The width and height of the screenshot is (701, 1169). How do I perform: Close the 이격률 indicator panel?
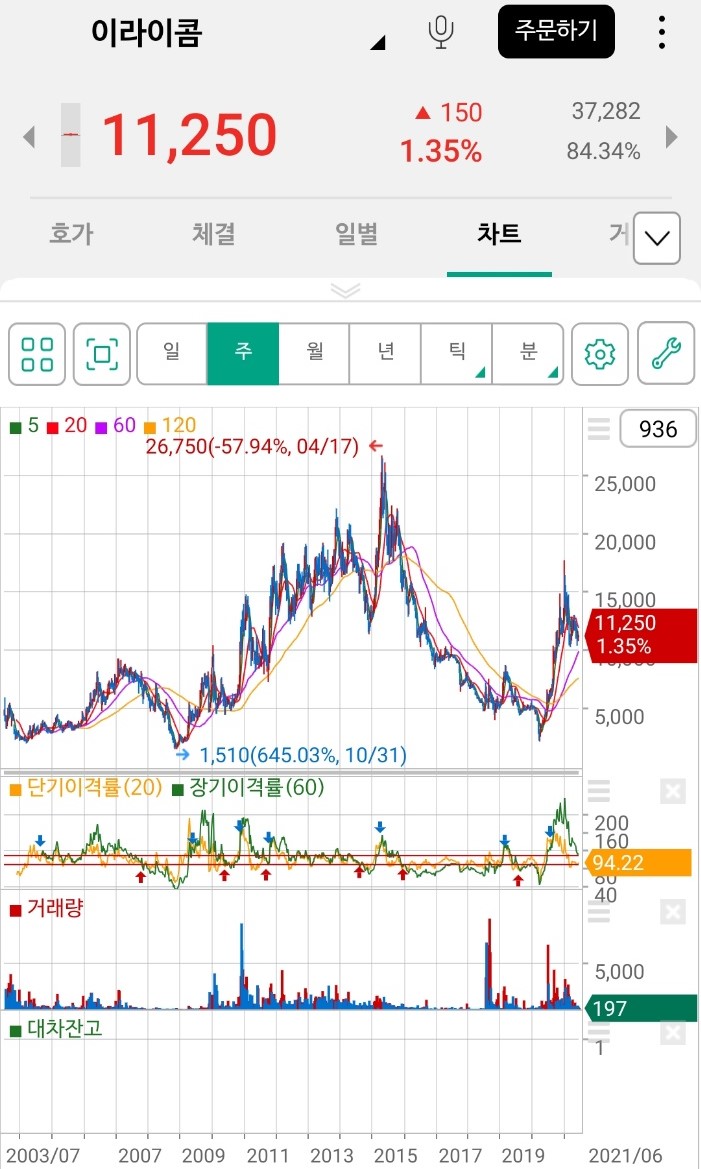[673, 791]
